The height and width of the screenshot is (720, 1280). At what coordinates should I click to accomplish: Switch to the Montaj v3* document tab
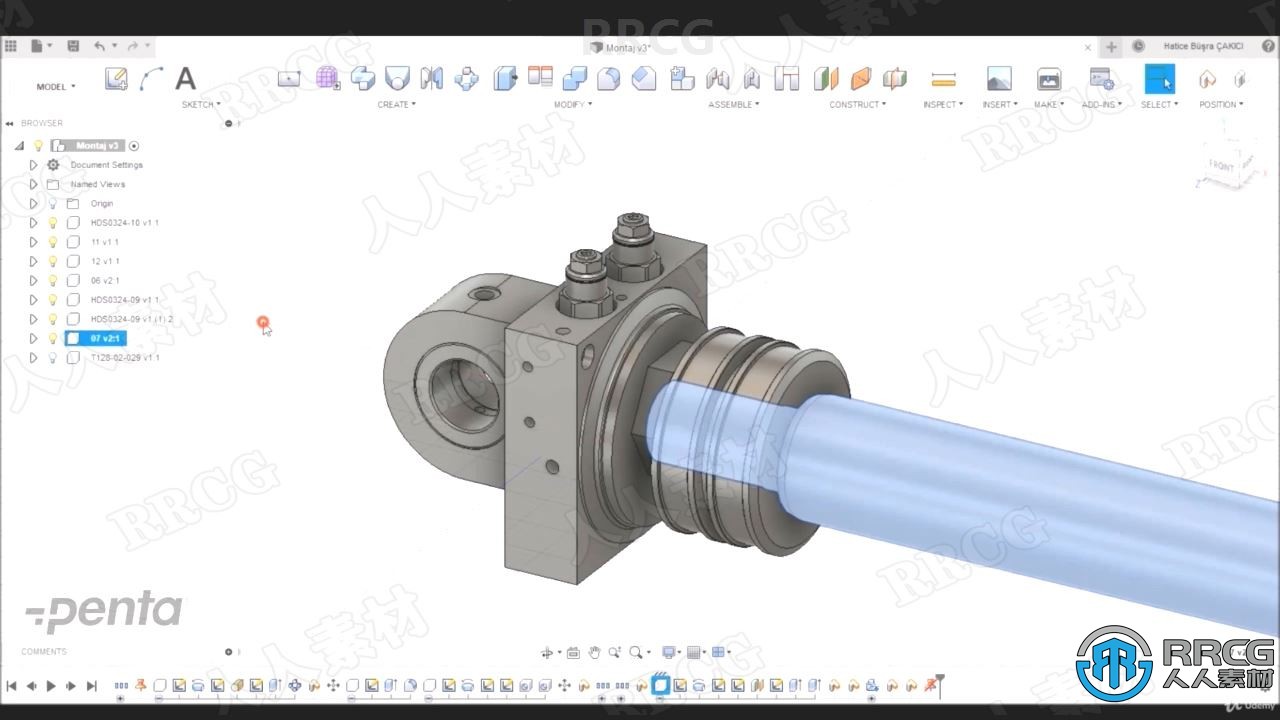621,47
